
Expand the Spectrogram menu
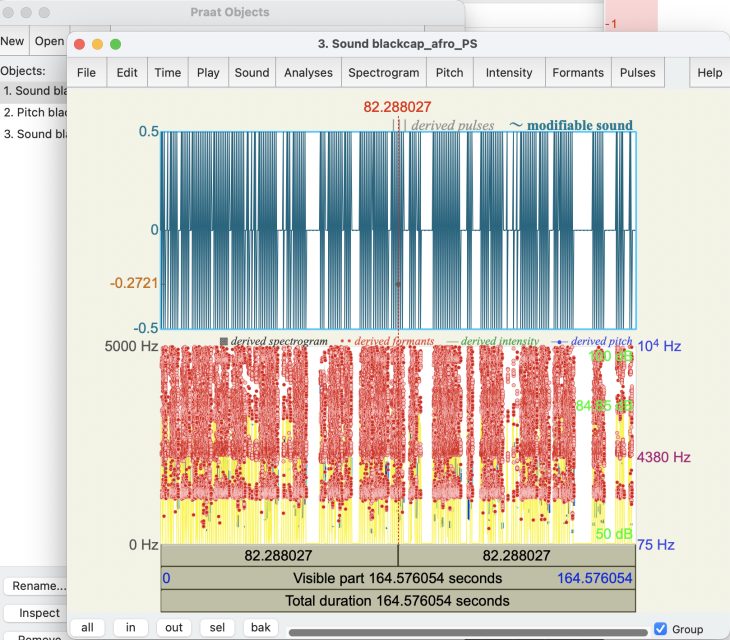382,72
